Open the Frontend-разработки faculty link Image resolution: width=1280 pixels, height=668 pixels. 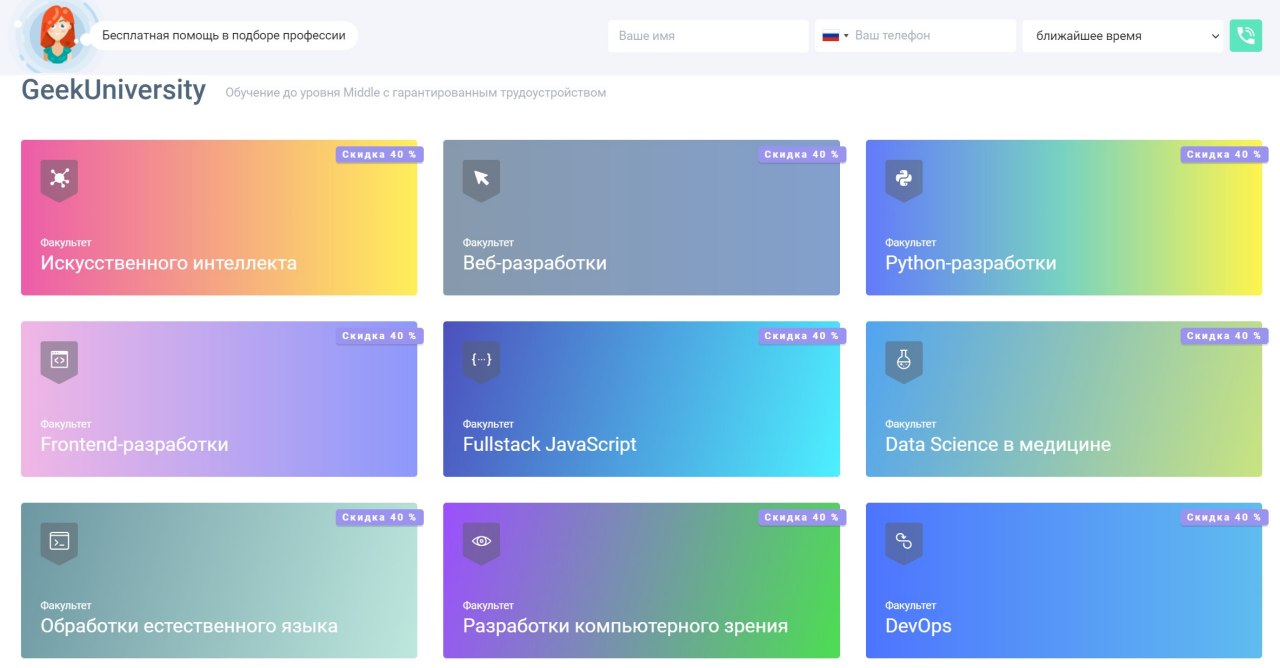point(219,399)
